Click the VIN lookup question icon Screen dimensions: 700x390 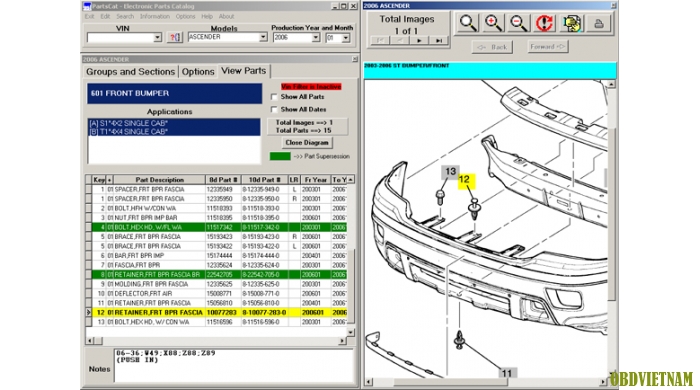click(175, 37)
